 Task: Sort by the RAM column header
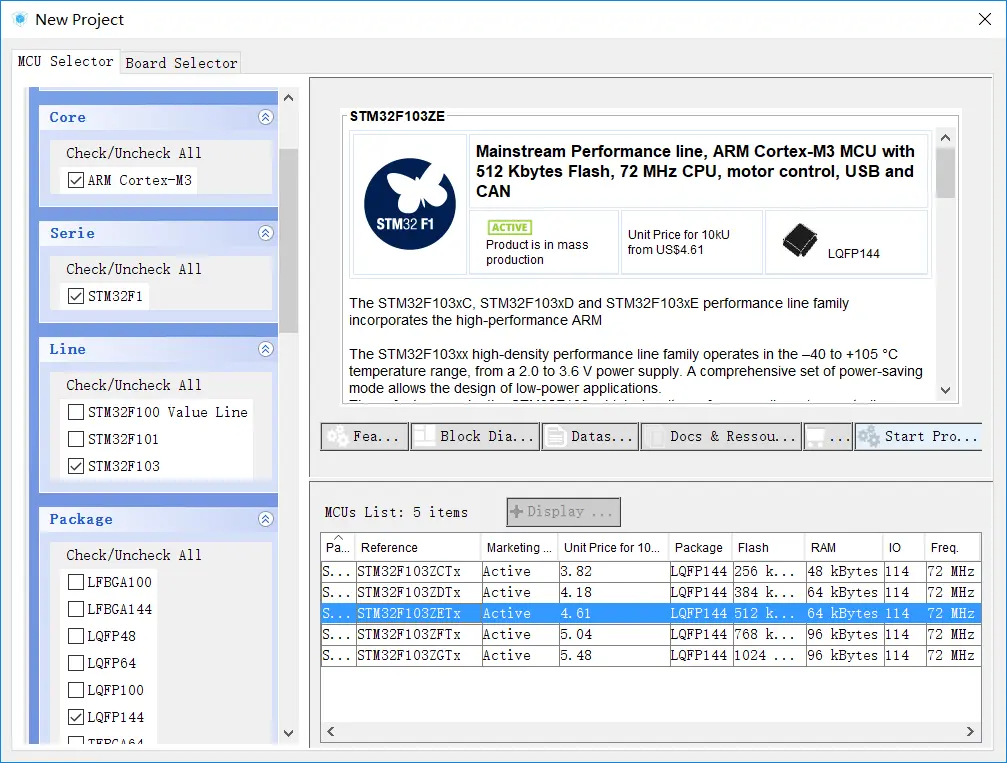[844, 547]
